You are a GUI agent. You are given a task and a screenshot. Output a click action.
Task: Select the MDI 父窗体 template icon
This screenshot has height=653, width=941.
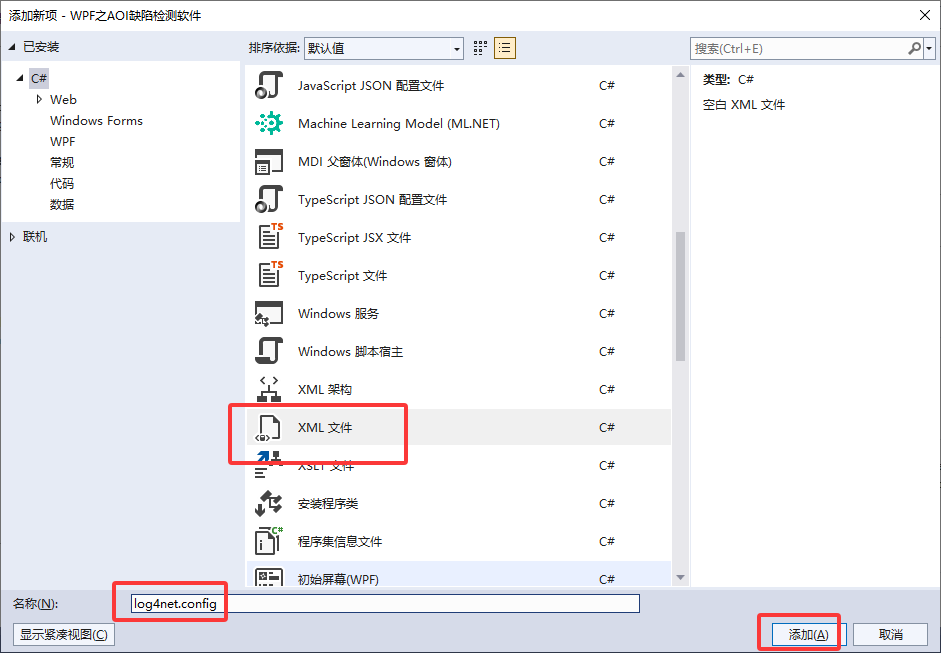pyautogui.click(x=268, y=161)
